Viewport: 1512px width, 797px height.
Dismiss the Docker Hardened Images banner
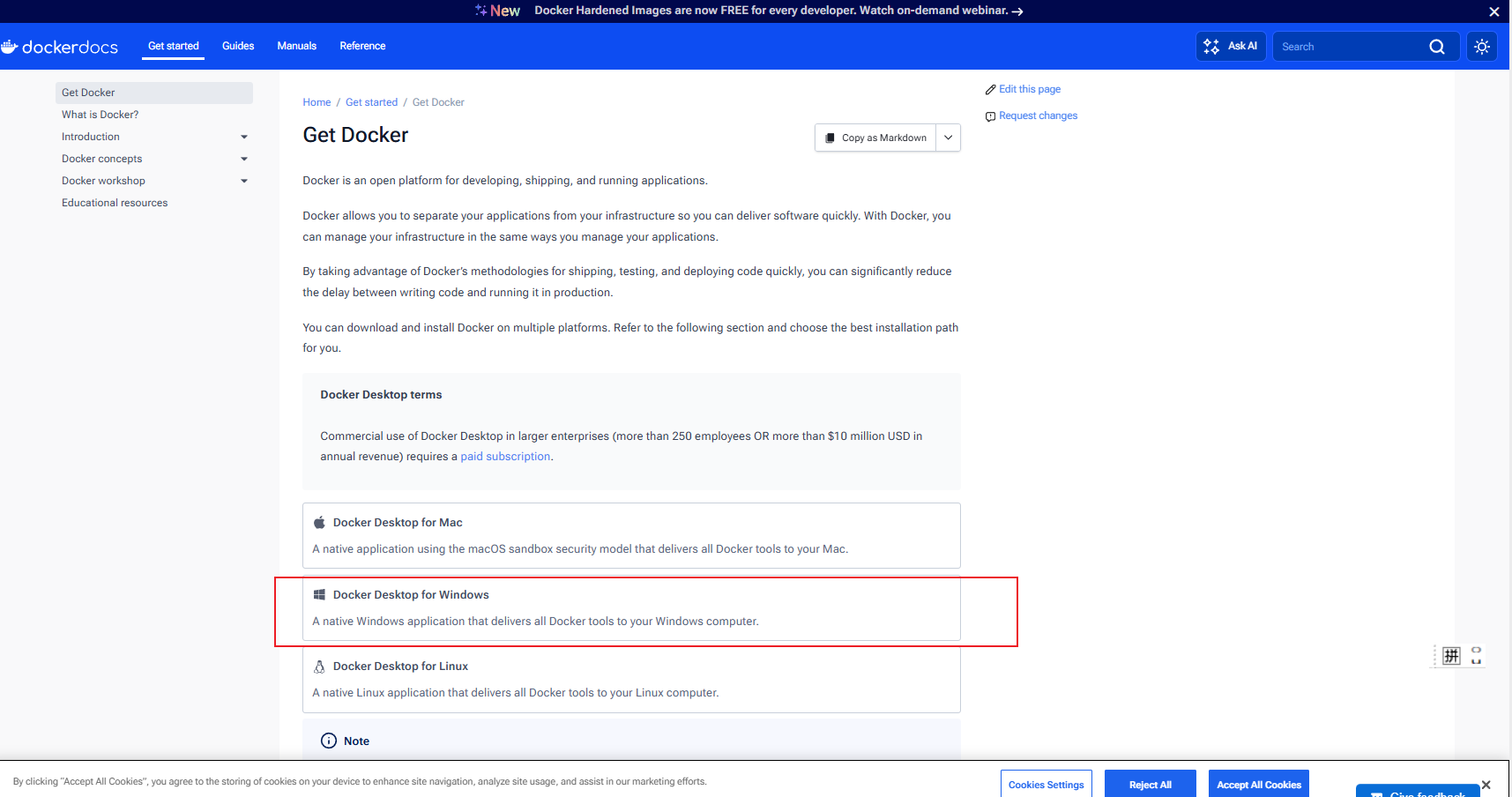(x=1494, y=11)
